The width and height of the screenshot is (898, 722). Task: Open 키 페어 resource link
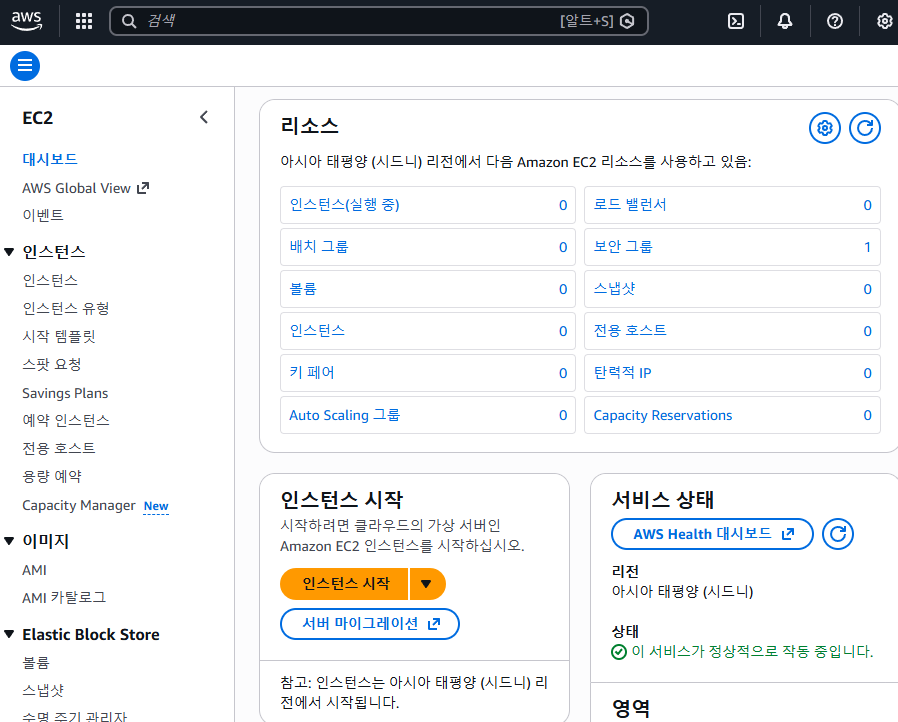click(x=312, y=373)
